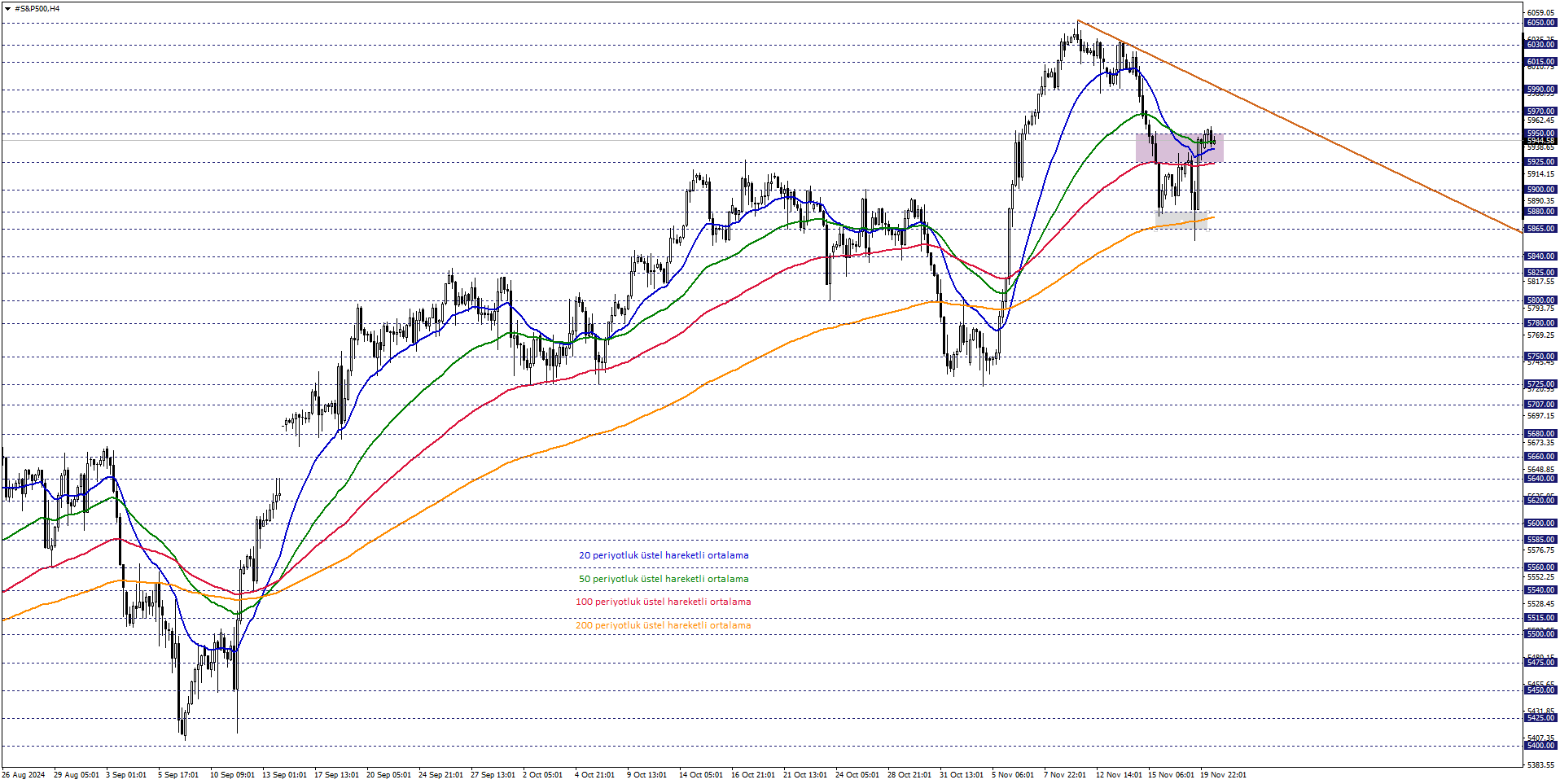
Task: Click the 20 Sep 05:01 time label
Action: 388,775
